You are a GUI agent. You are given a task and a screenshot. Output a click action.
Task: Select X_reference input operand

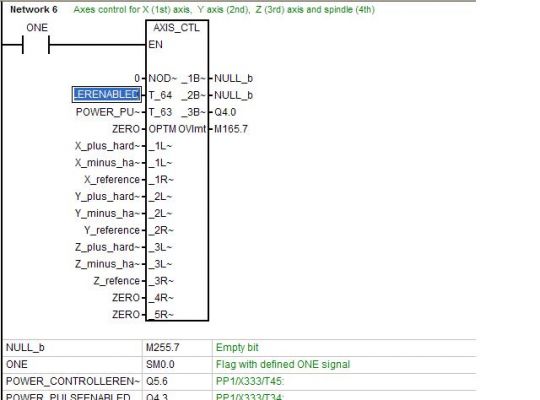(x=112, y=180)
